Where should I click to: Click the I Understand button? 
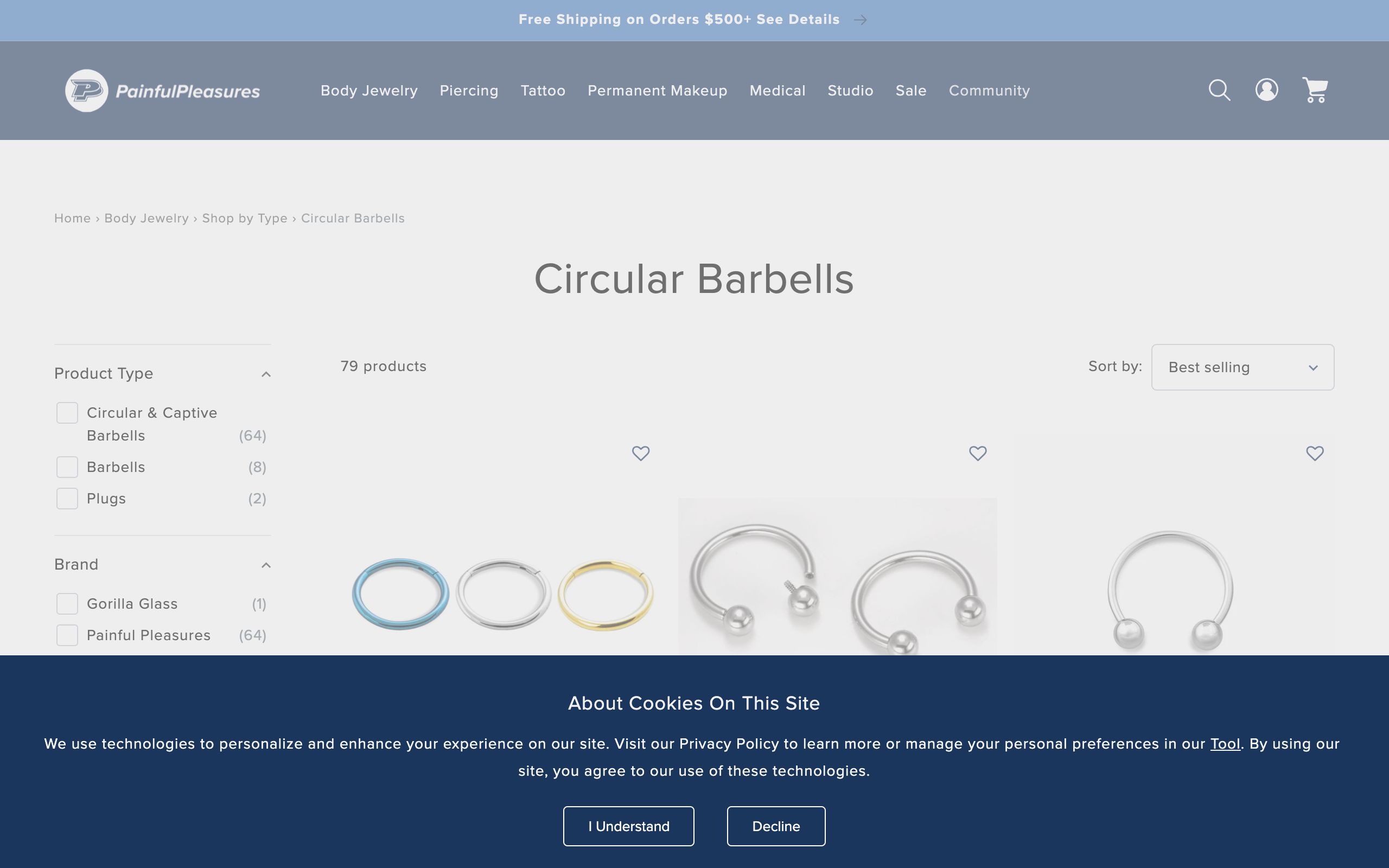(x=628, y=826)
